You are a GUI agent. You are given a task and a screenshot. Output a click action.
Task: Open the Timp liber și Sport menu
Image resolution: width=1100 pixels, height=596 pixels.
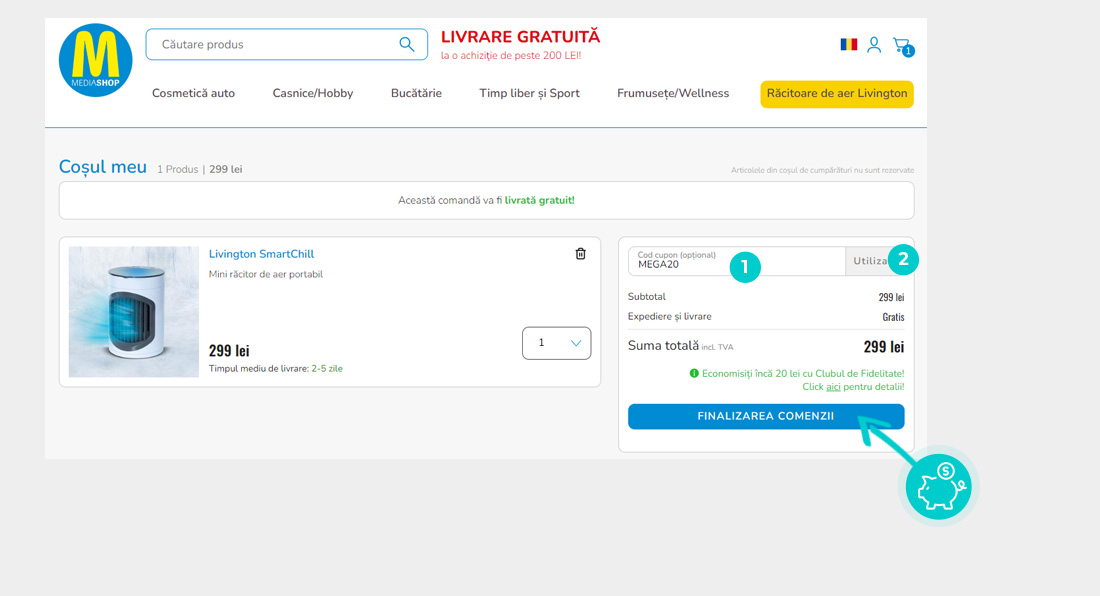tap(530, 93)
